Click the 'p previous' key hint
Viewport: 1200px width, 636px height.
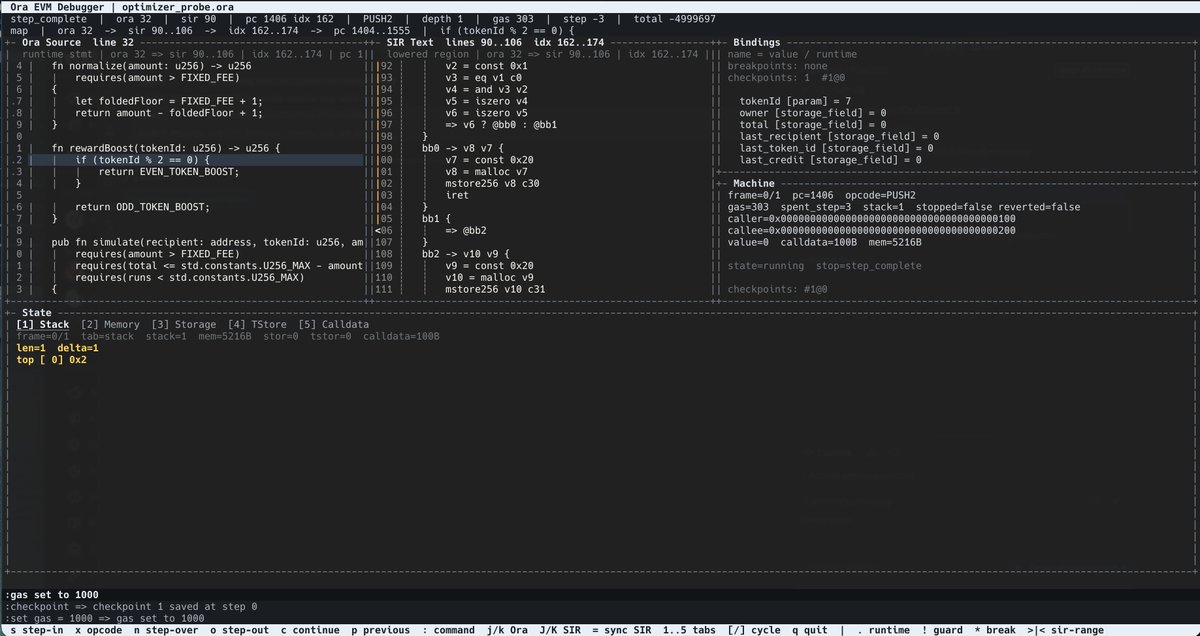pyautogui.click(x=380, y=630)
